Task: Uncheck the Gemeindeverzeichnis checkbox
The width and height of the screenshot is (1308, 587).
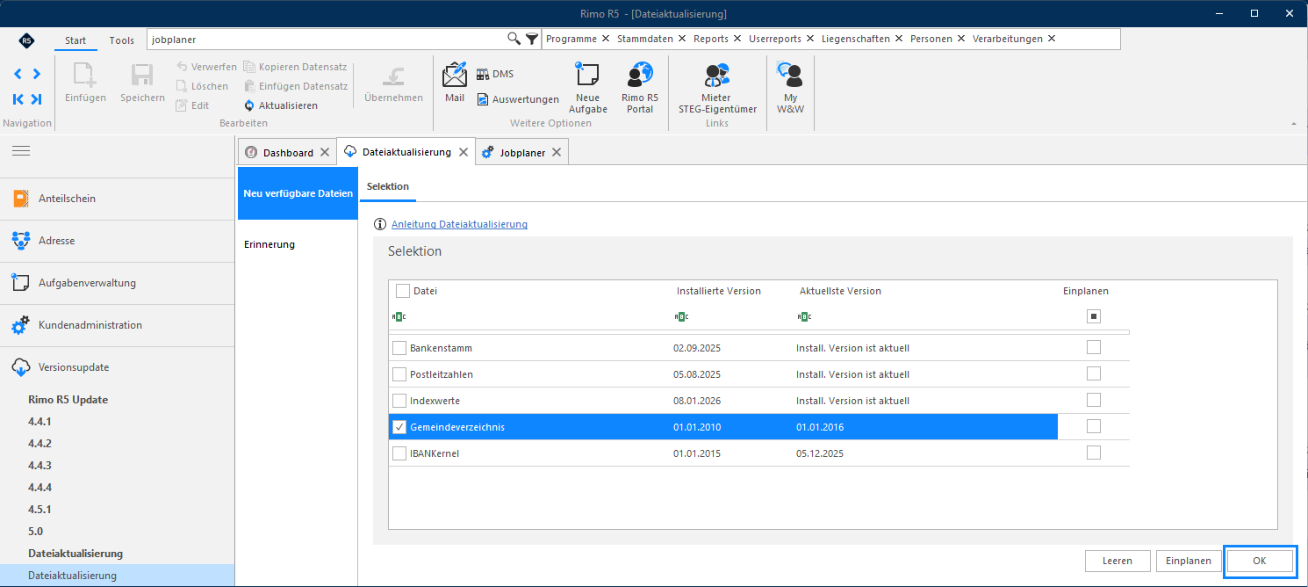Action: point(400,426)
